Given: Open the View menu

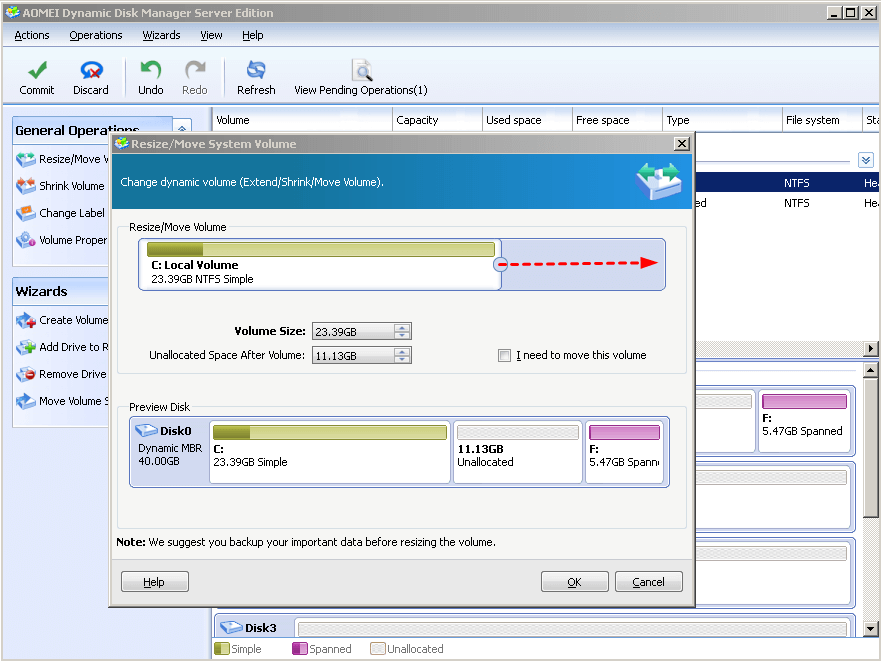Looking at the screenshot, I should pyautogui.click(x=211, y=35).
